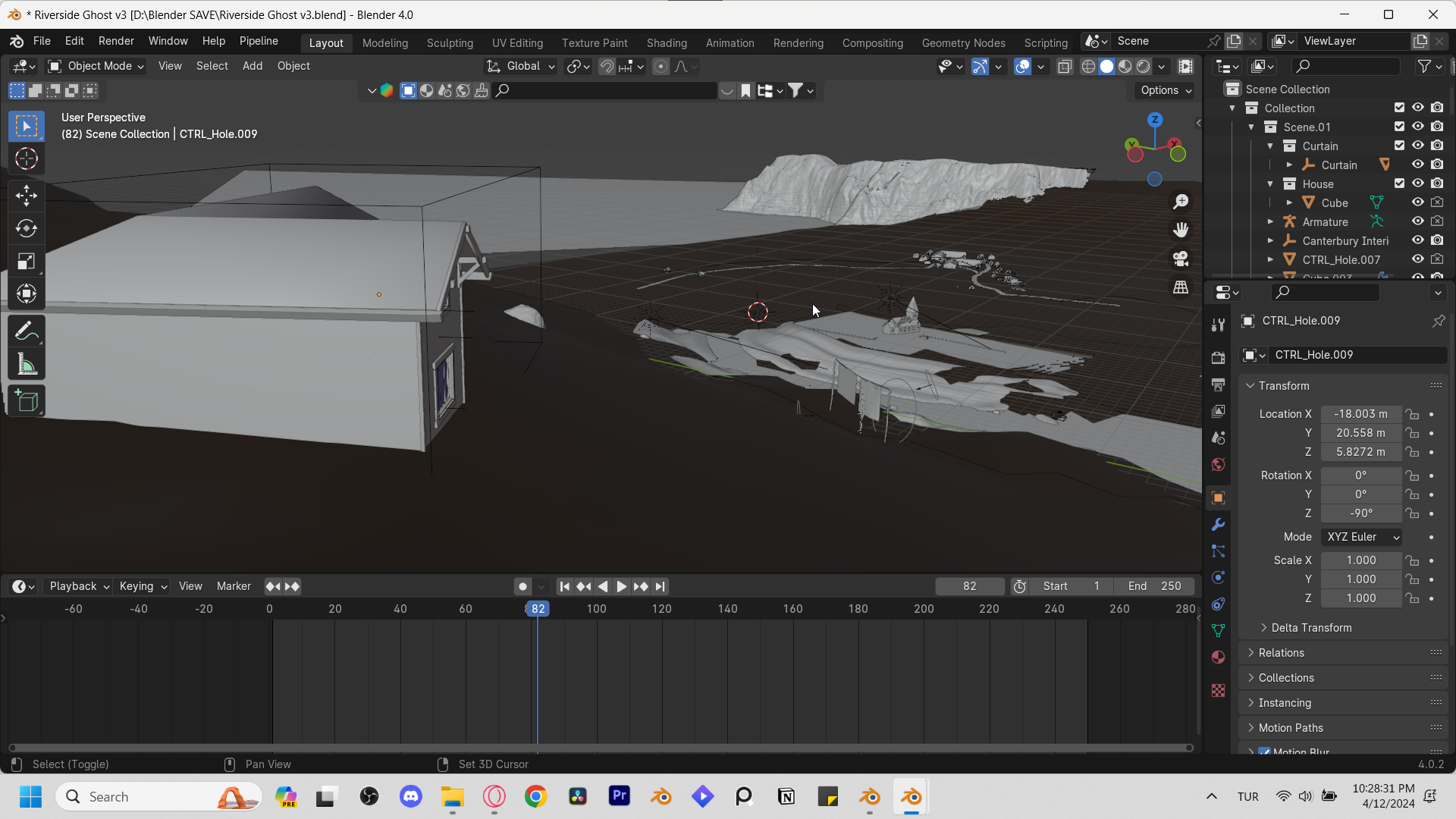Open the XYZ Euler rotation mode dropdown
This screenshot has width=1456, height=819.
[x=1361, y=537]
